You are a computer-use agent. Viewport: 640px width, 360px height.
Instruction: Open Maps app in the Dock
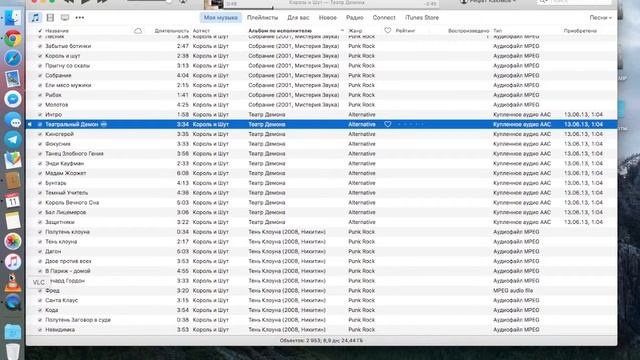[13, 160]
